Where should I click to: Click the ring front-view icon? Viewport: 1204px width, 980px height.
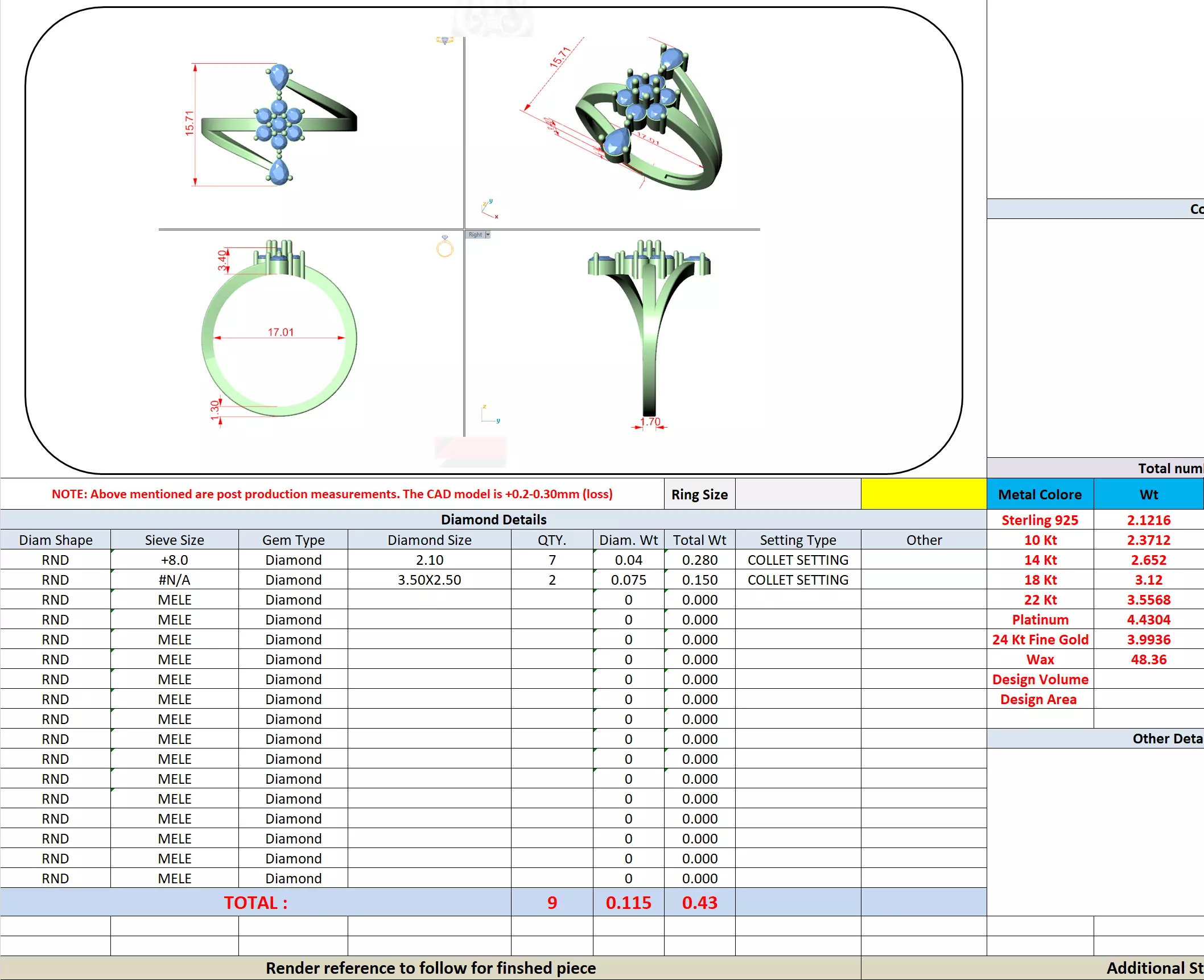click(x=445, y=247)
